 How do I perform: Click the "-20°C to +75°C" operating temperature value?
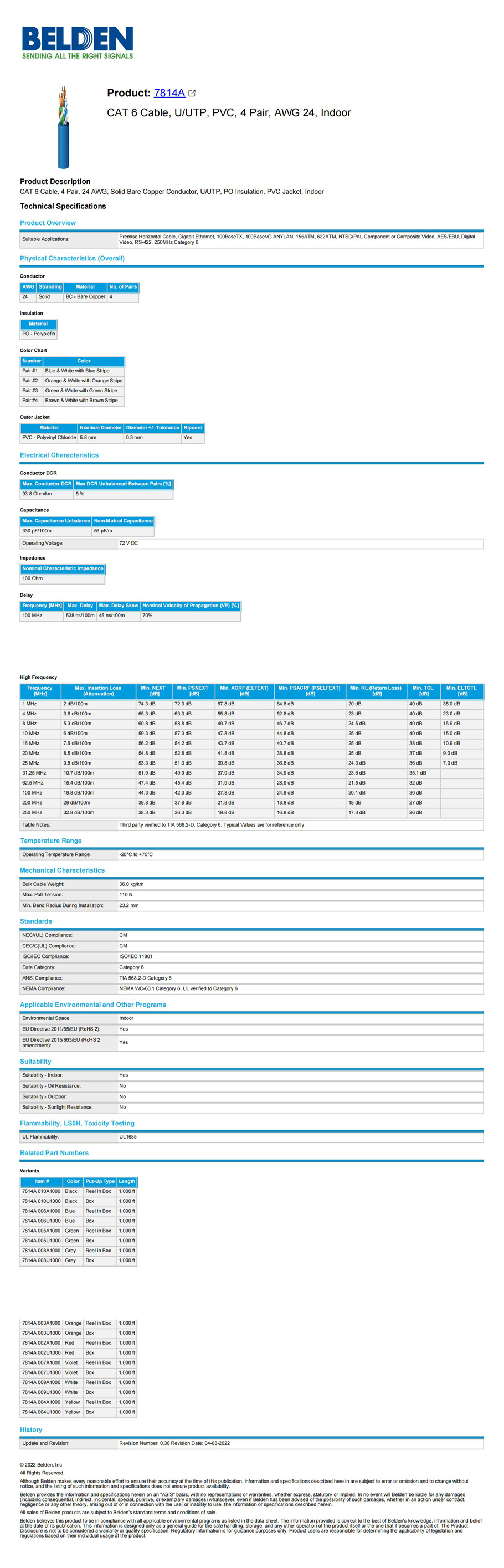(x=136, y=855)
